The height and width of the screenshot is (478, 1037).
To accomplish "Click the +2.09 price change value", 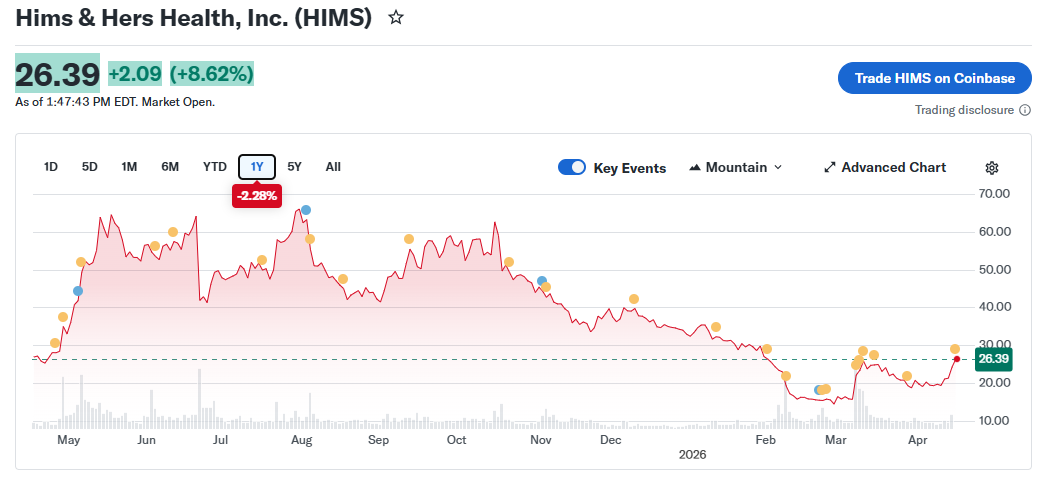I will pyautogui.click(x=135, y=74).
